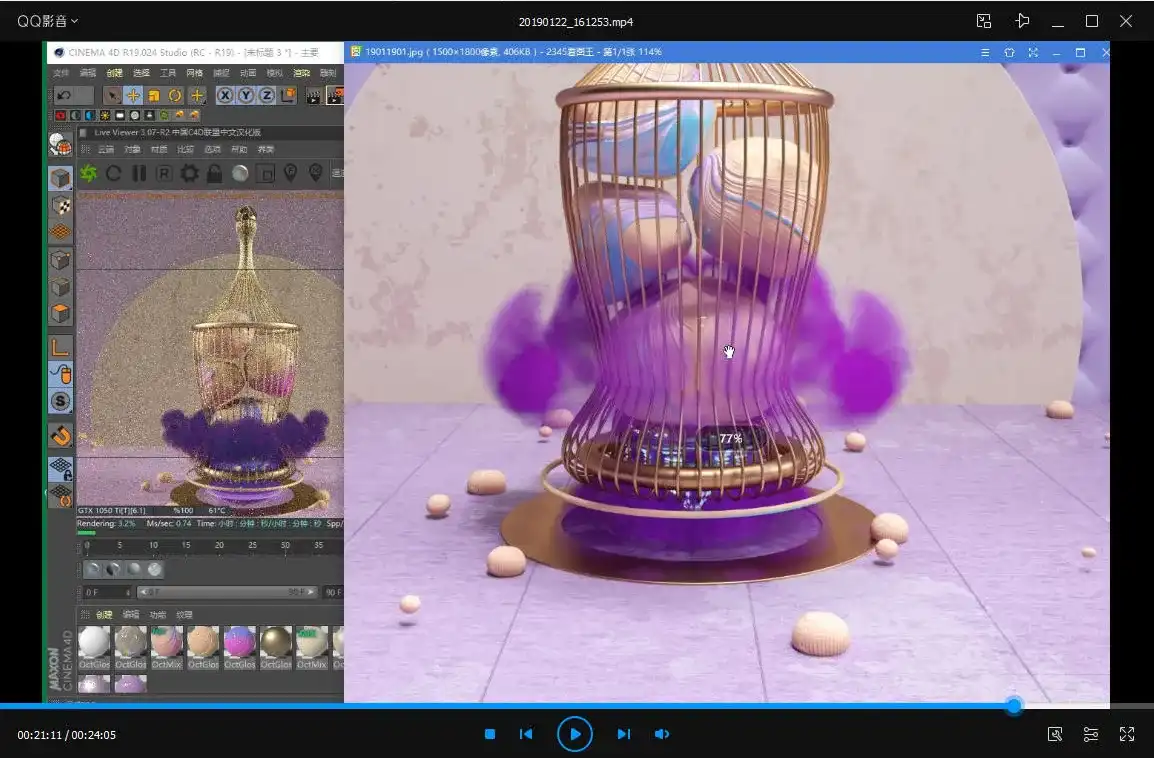1154x758 pixels.
Task: Open the 创建 menu in Cinema 4D
Action: (x=114, y=73)
